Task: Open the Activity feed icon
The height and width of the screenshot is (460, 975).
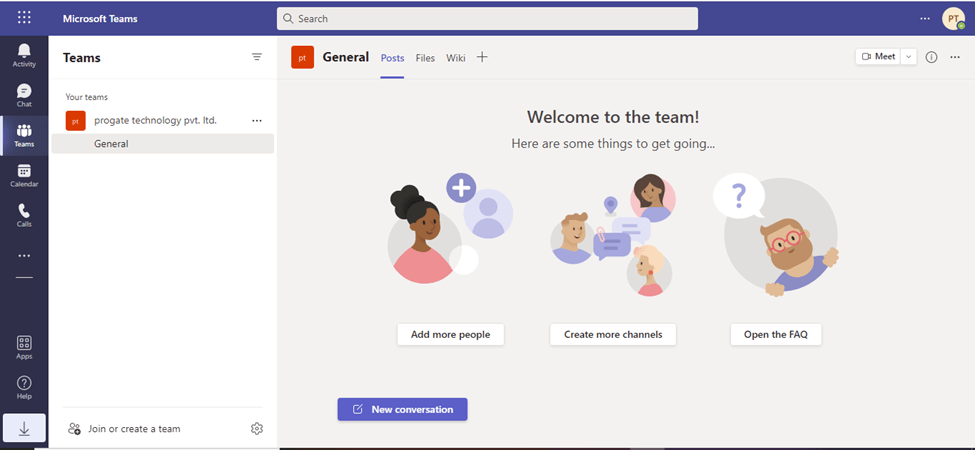Action: [x=24, y=55]
